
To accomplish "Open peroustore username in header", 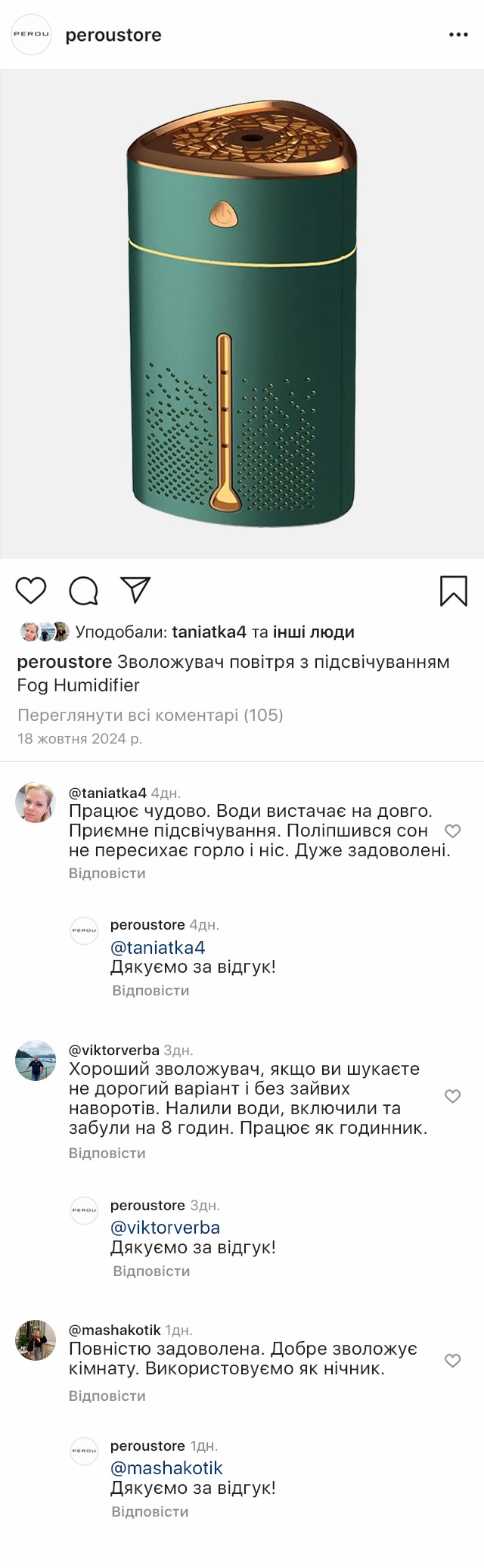I will pos(113,35).
